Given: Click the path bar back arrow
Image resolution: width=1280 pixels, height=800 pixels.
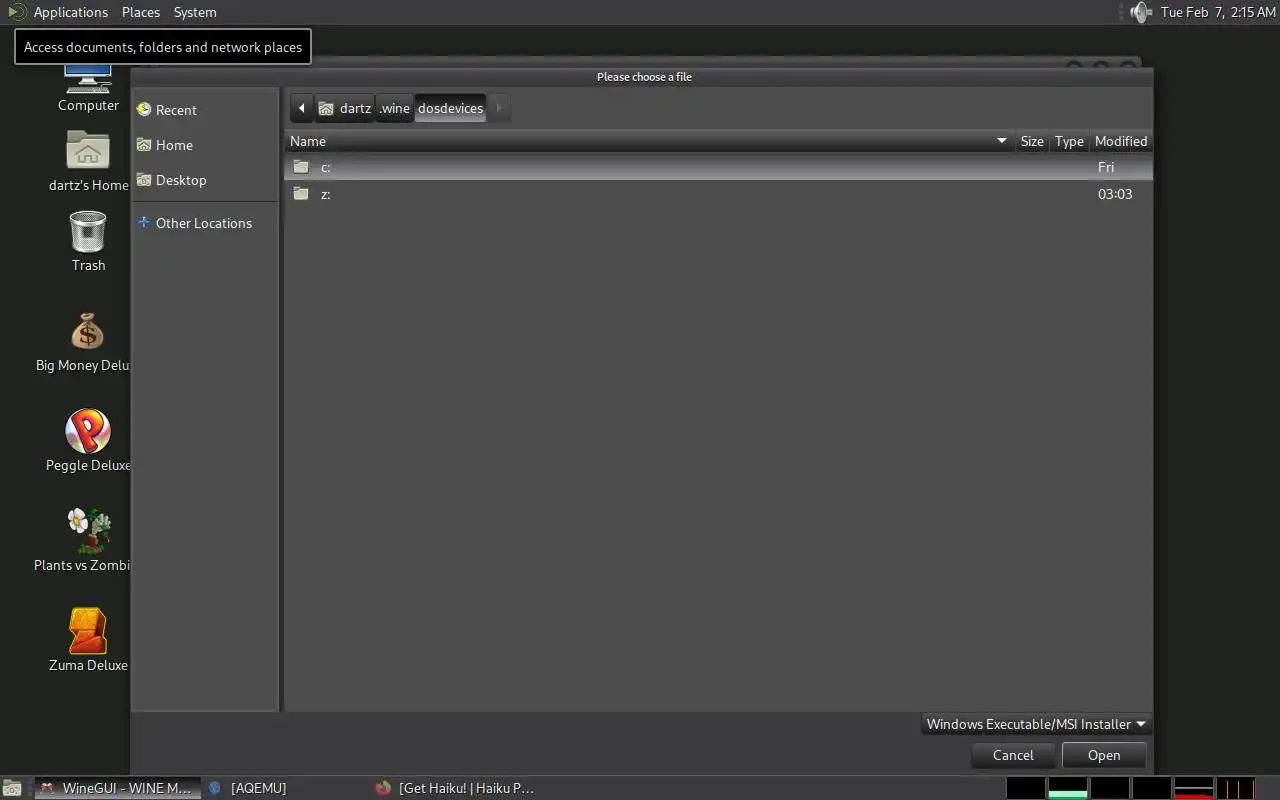Looking at the screenshot, I should tap(302, 108).
